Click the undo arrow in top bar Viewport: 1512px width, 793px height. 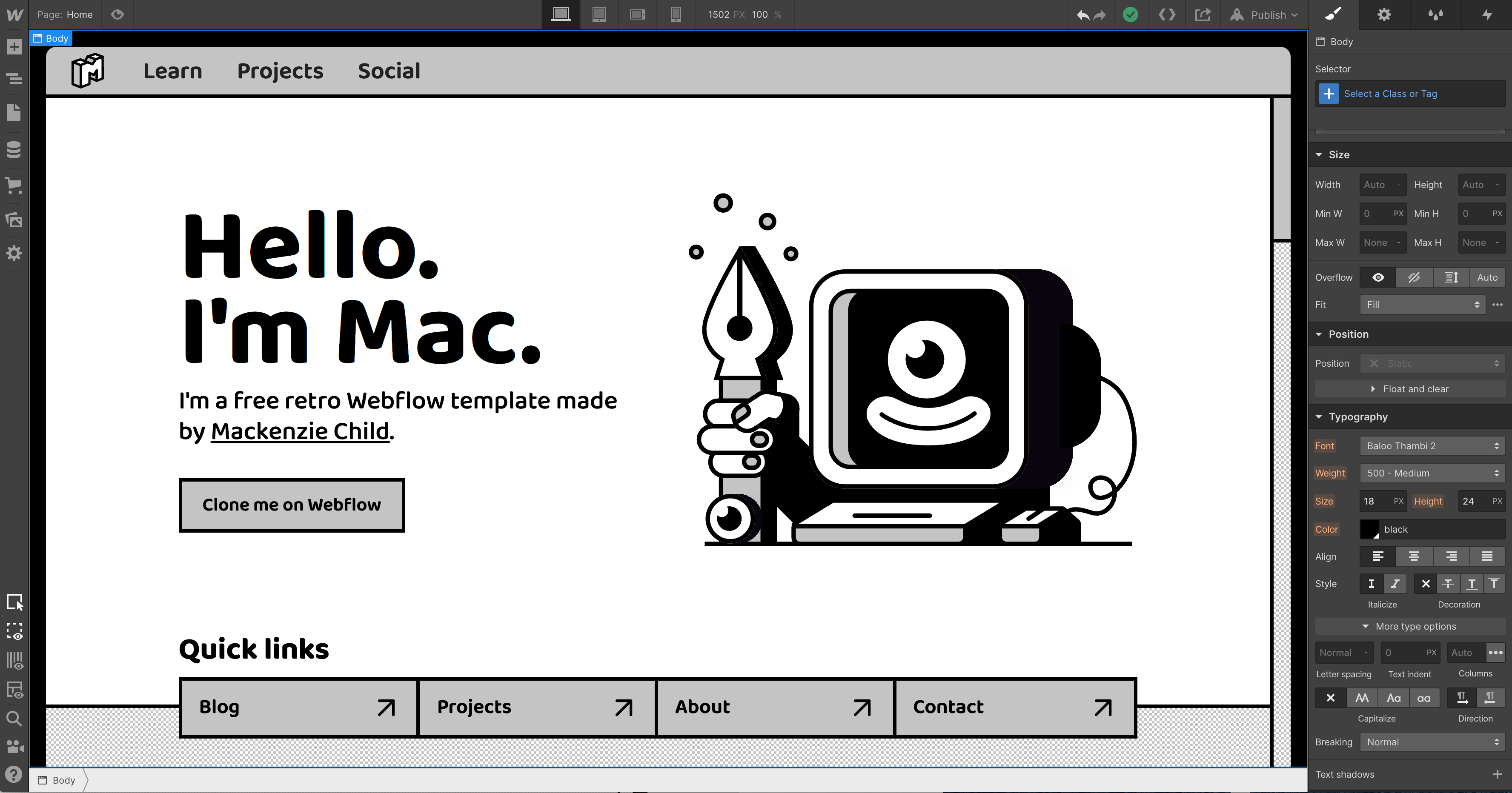[1083, 14]
